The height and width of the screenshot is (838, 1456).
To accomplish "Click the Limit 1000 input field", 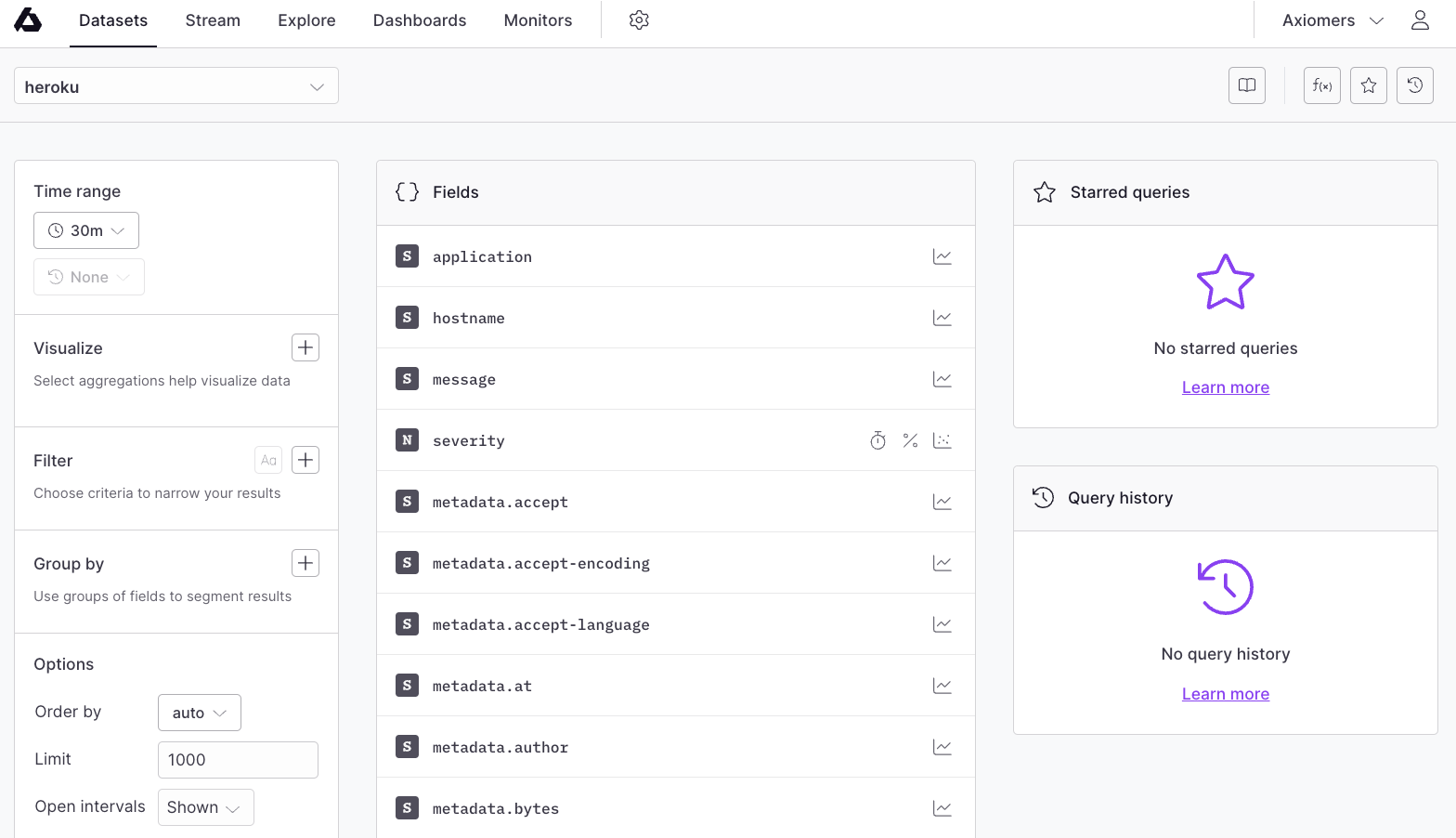I will point(238,760).
